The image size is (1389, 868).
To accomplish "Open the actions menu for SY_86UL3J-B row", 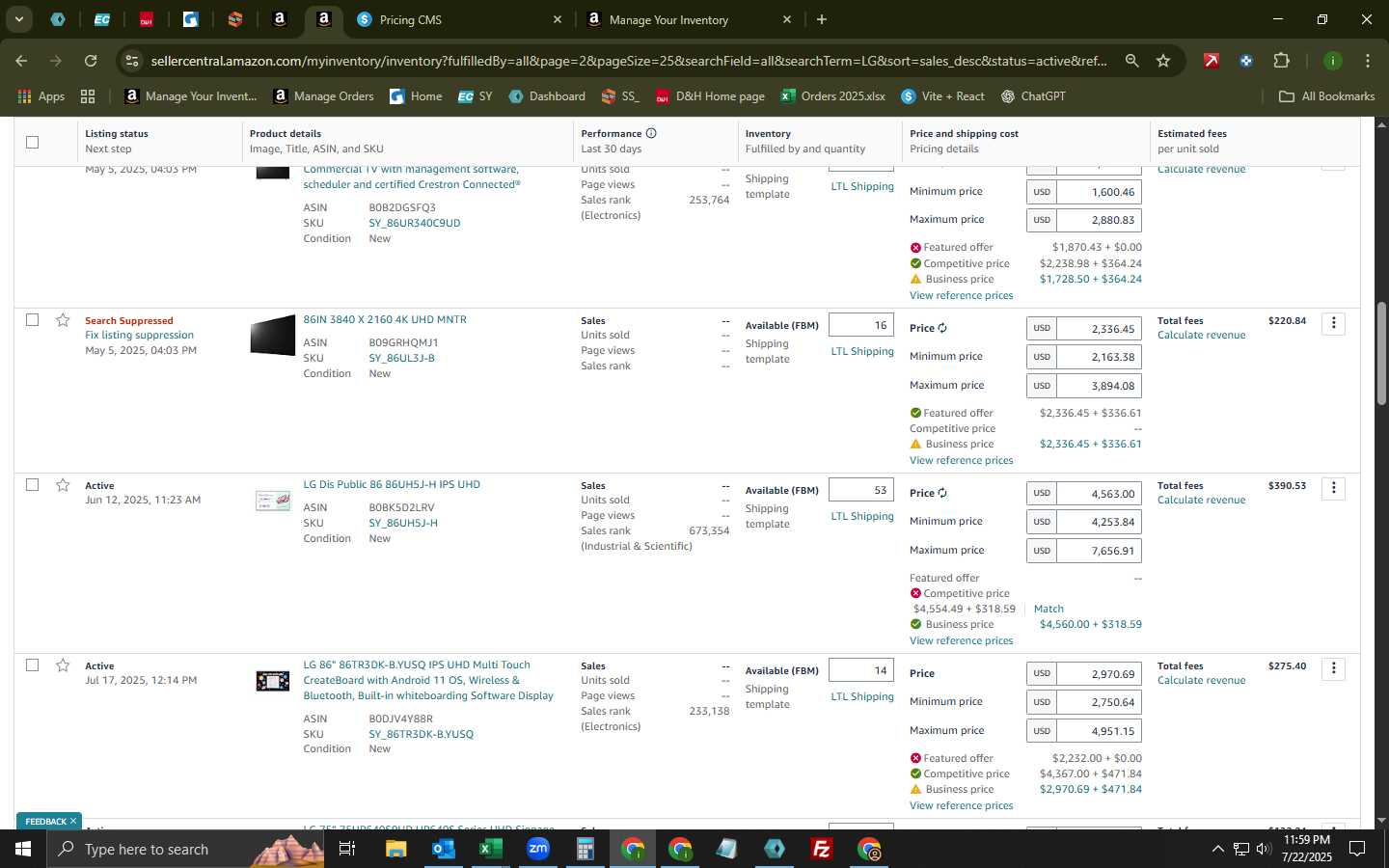I will pyautogui.click(x=1333, y=323).
